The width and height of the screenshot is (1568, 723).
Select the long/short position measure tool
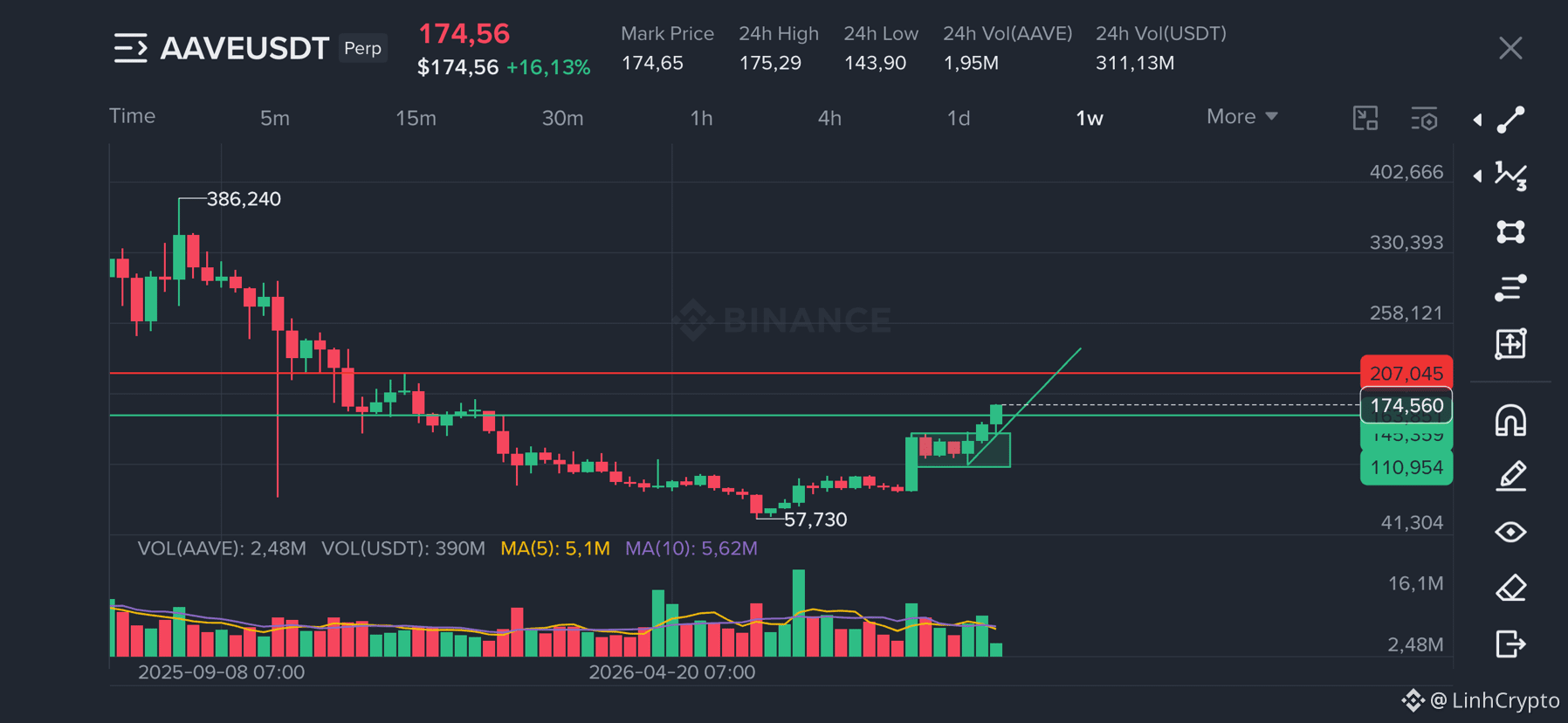pos(1511,344)
